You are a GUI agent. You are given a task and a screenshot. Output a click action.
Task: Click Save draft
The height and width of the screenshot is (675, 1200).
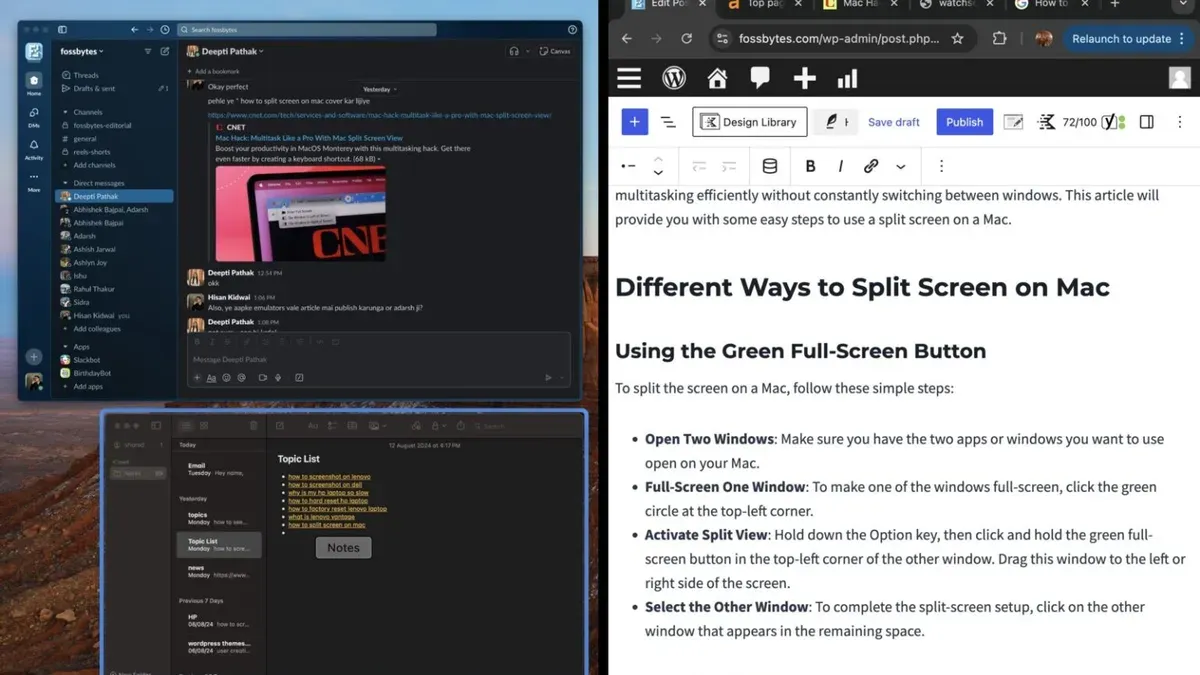(893, 122)
